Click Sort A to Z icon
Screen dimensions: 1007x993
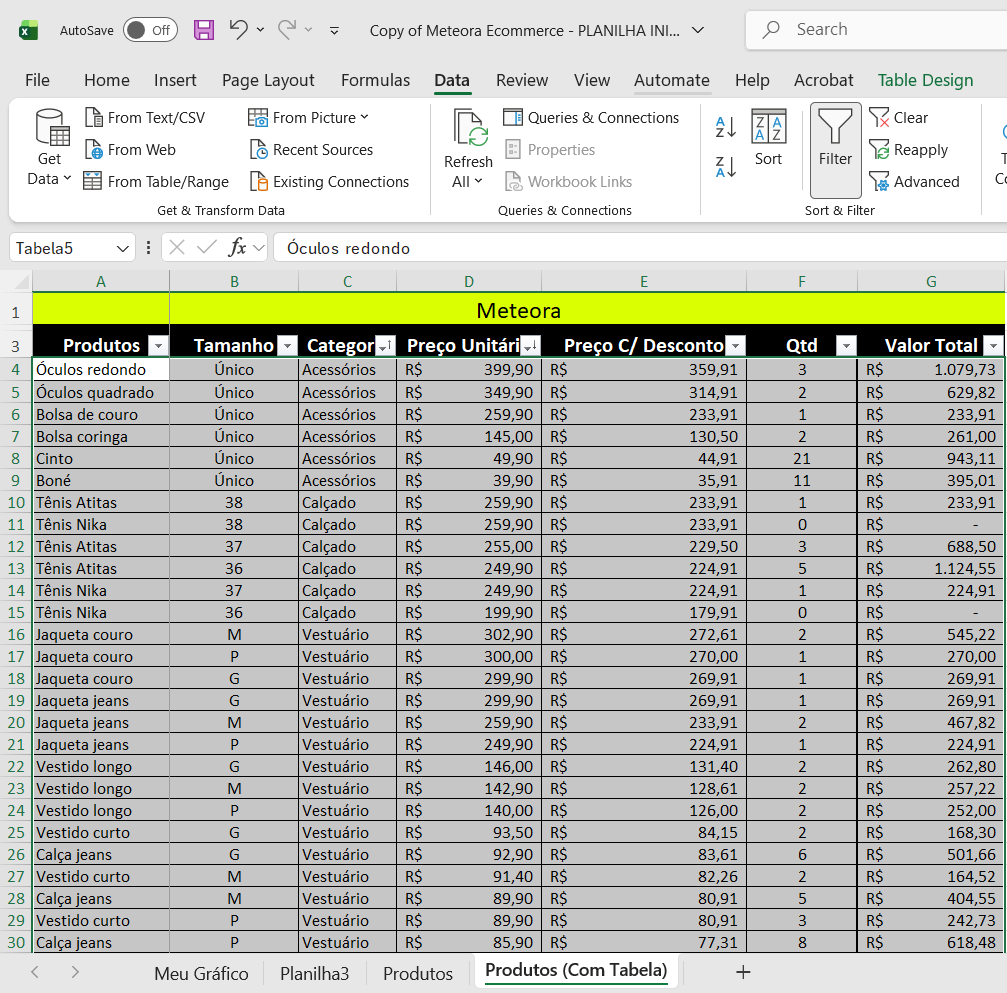(x=726, y=127)
